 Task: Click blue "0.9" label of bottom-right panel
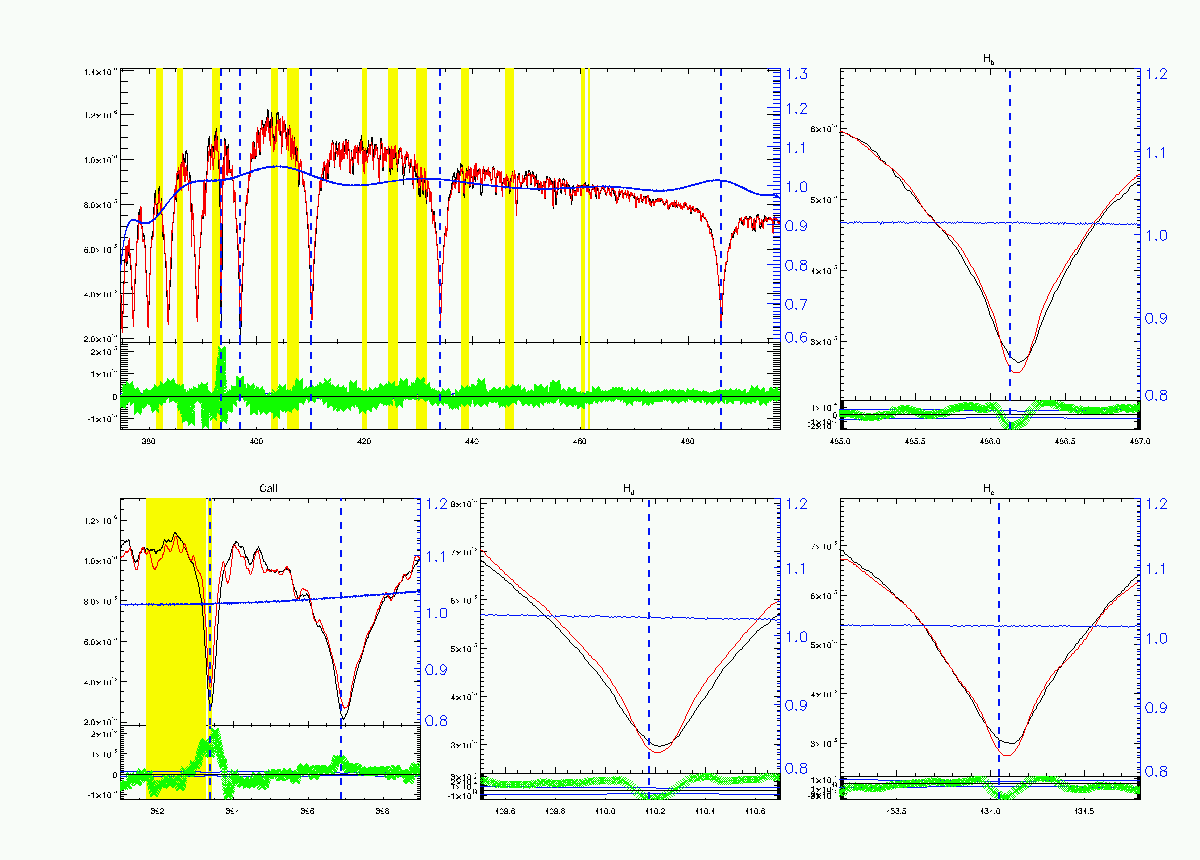[1155, 707]
